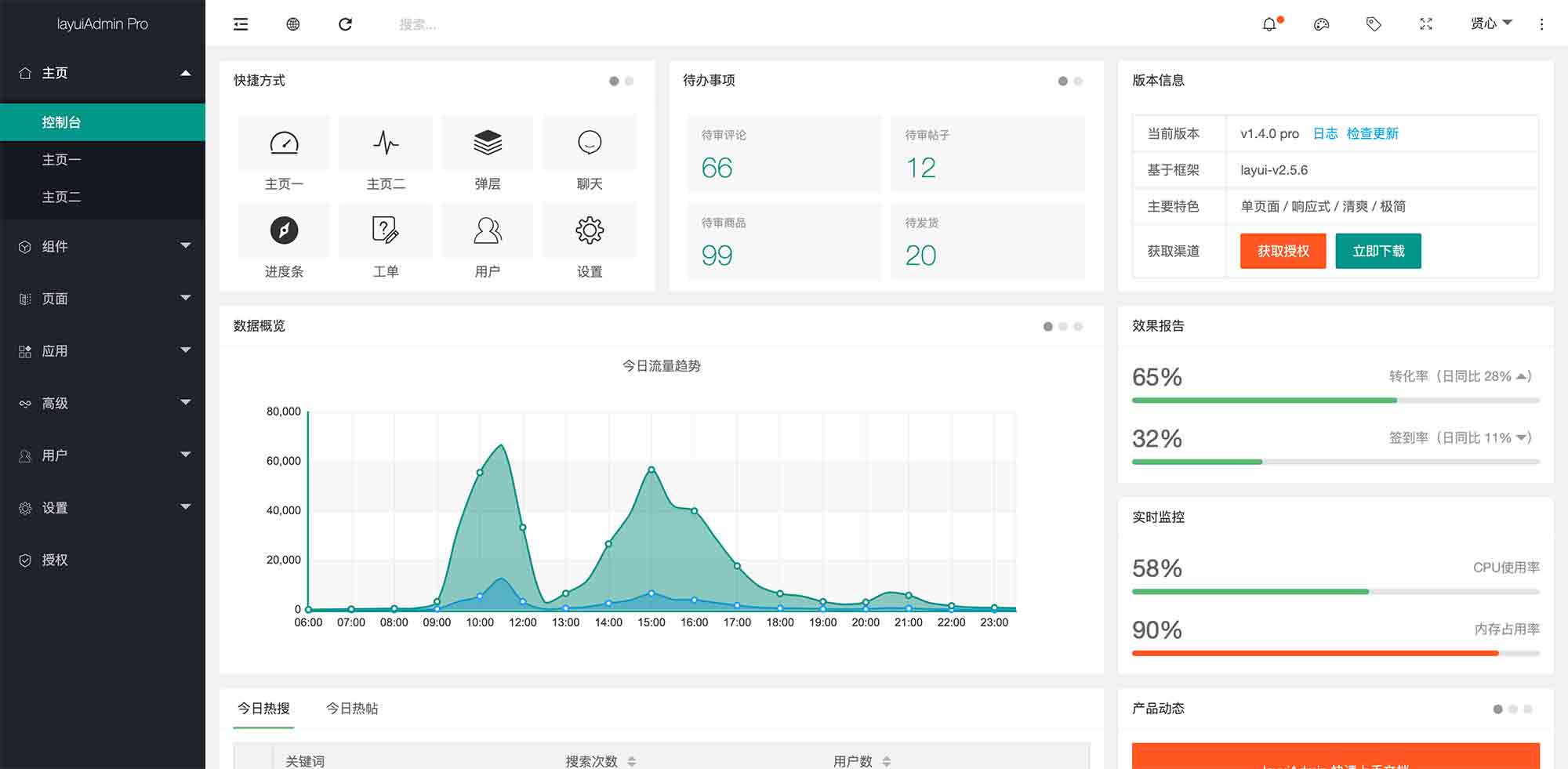Click the 90% 内存占用率 progress bar

point(1336,653)
